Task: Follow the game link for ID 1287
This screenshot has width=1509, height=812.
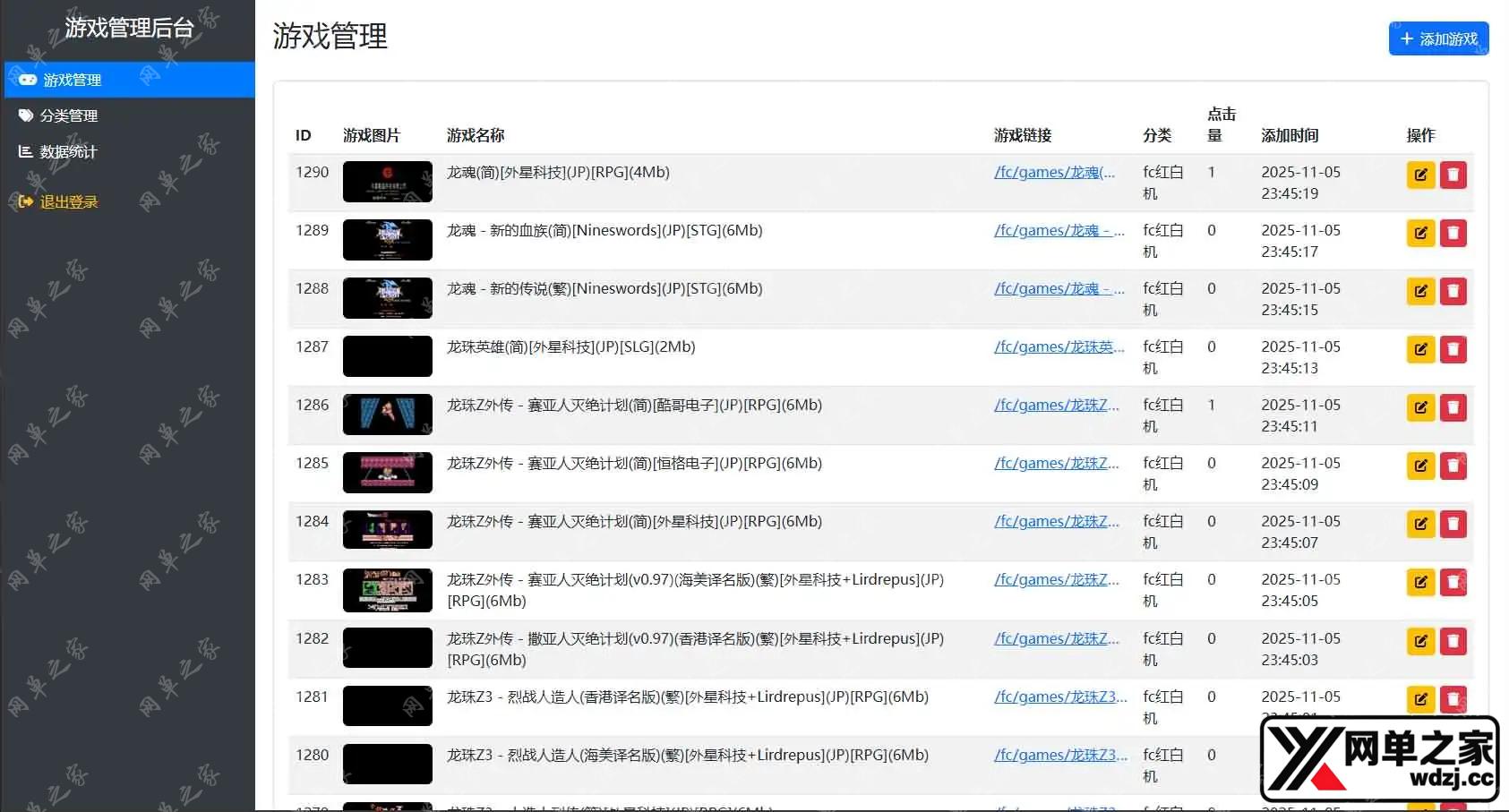Action: coord(1059,346)
